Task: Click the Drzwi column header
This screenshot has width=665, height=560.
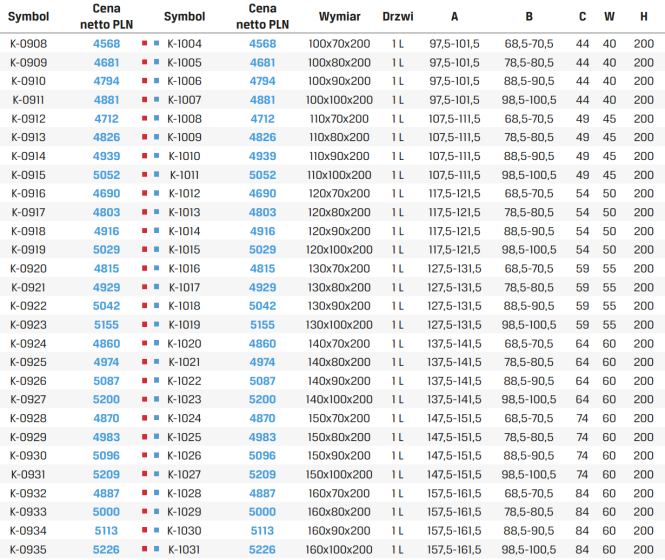Action: (397, 17)
